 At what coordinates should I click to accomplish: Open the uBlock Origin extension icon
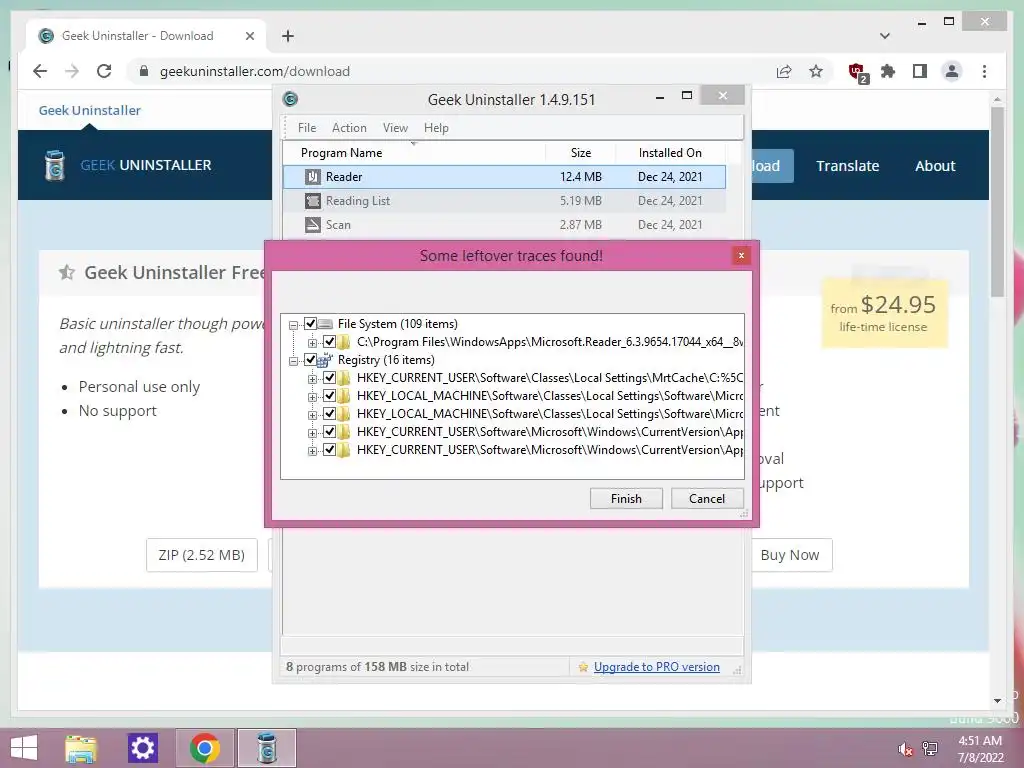[x=857, y=72]
